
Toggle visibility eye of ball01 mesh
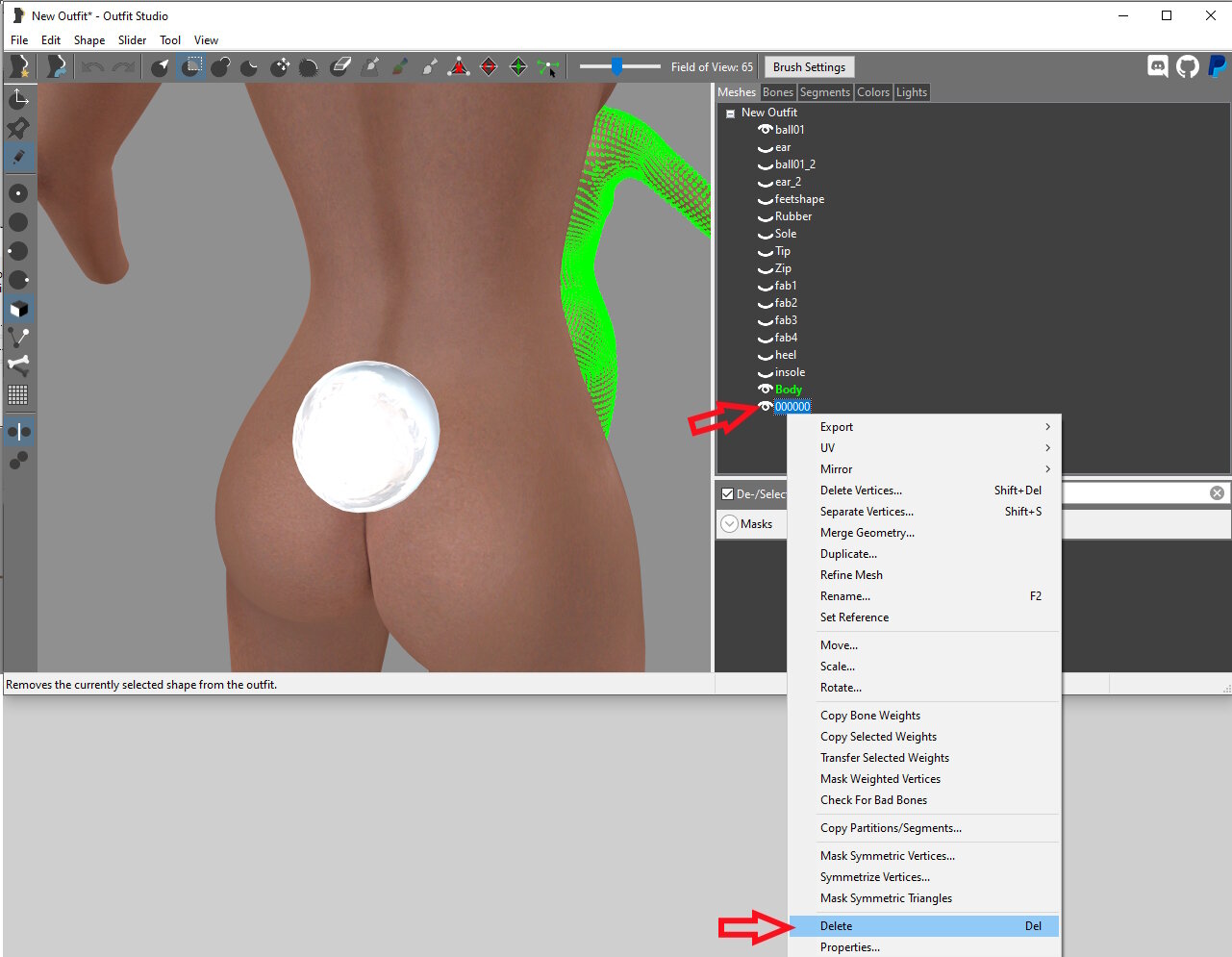[766, 129]
